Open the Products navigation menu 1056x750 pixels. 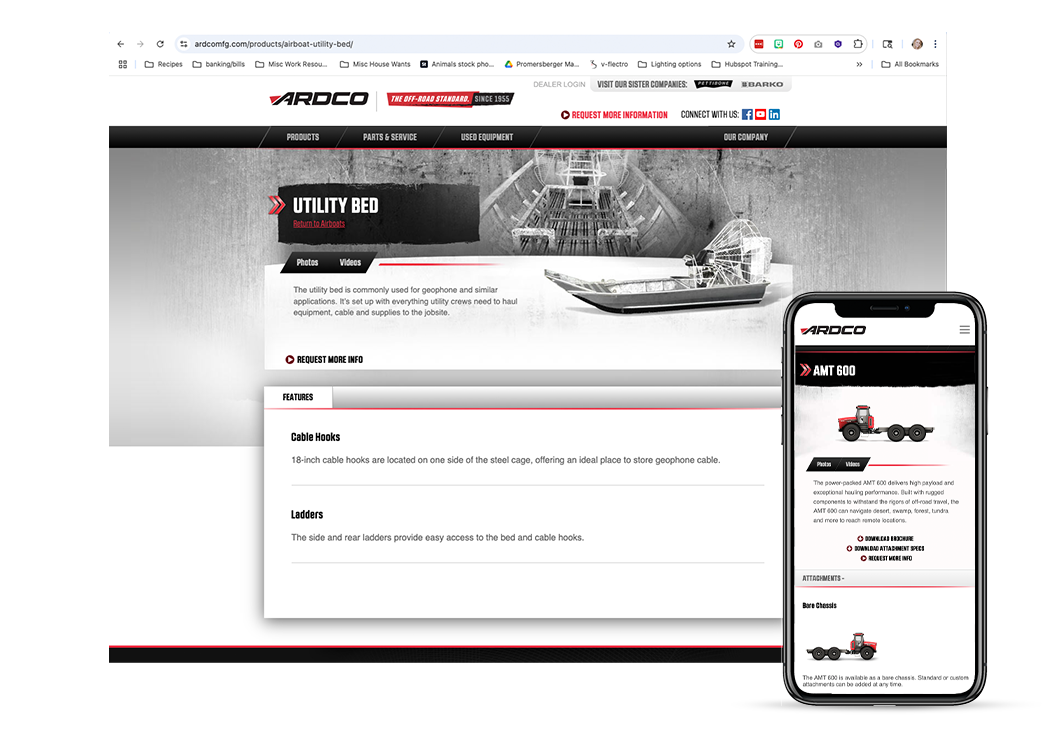coord(303,137)
